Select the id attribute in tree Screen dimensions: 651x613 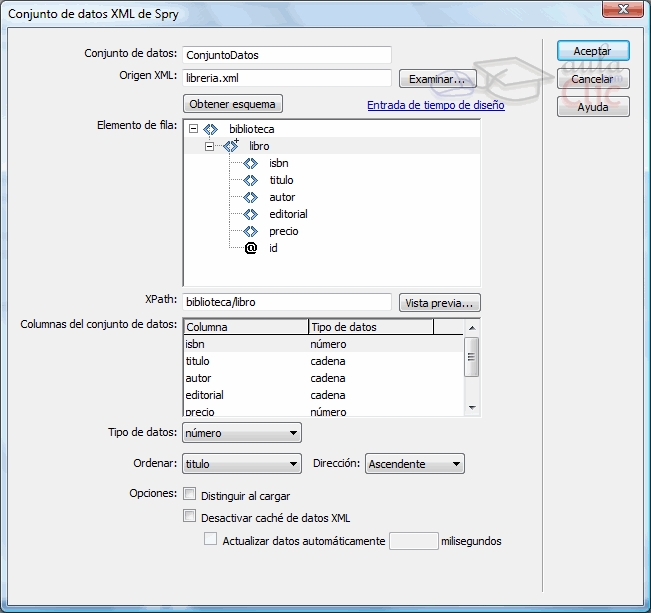click(x=273, y=248)
